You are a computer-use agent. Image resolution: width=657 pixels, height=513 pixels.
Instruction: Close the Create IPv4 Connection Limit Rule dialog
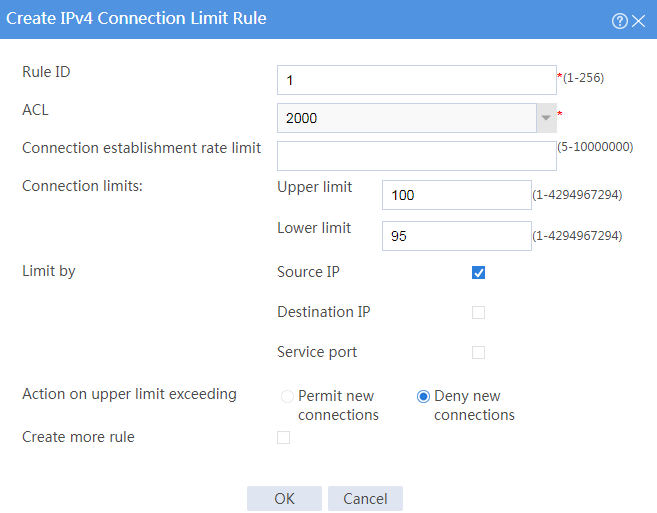pyautogui.click(x=638, y=21)
